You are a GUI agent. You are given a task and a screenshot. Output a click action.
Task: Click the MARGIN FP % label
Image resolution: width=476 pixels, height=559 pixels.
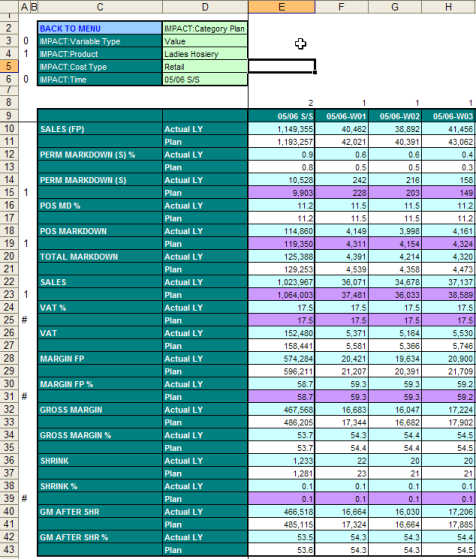(x=66, y=384)
